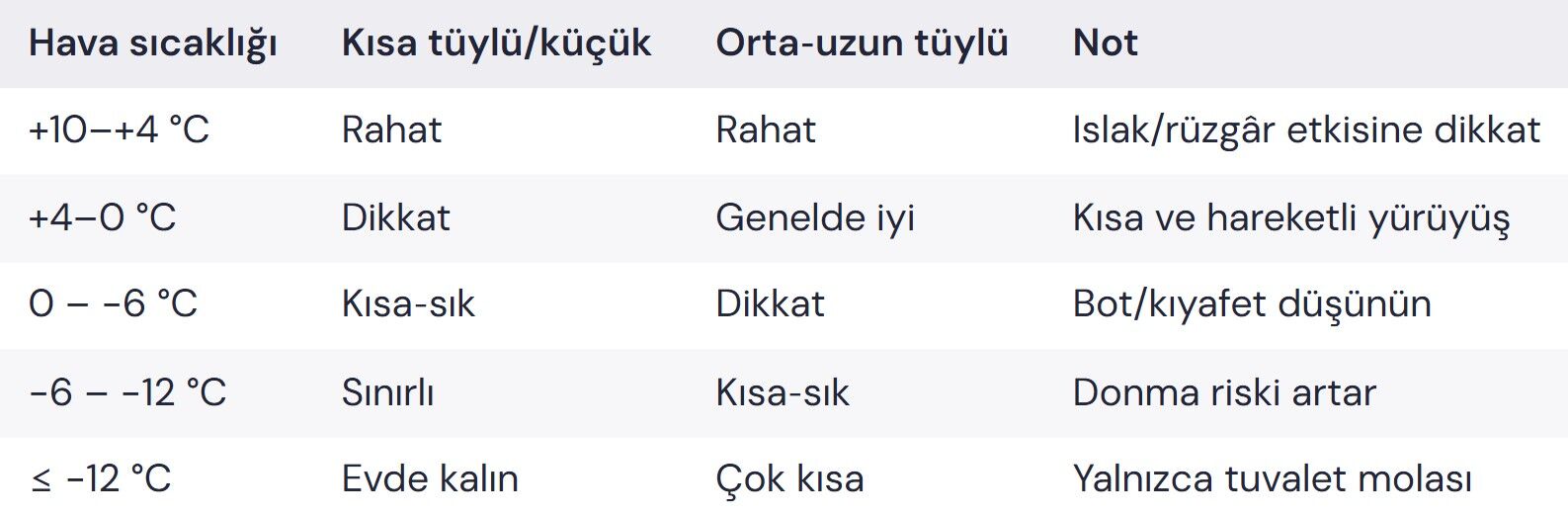Click the 'Yalnızca tuvalet molası' note
This screenshot has height=516, width=1568.
click(1272, 479)
